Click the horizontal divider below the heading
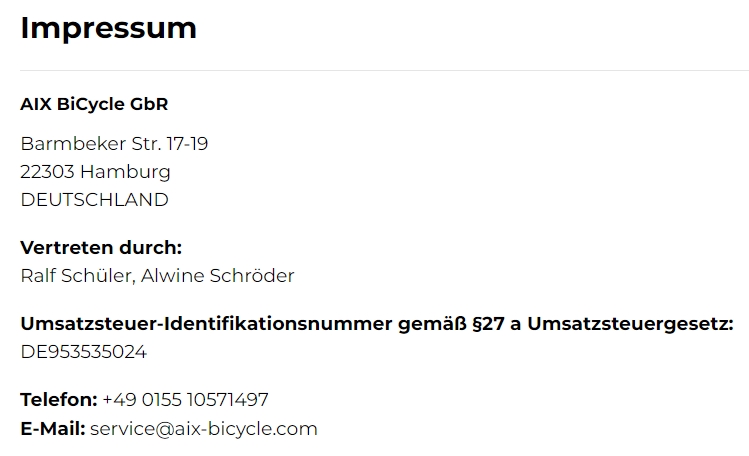The width and height of the screenshot is (749, 456). click(x=384, y=71)
